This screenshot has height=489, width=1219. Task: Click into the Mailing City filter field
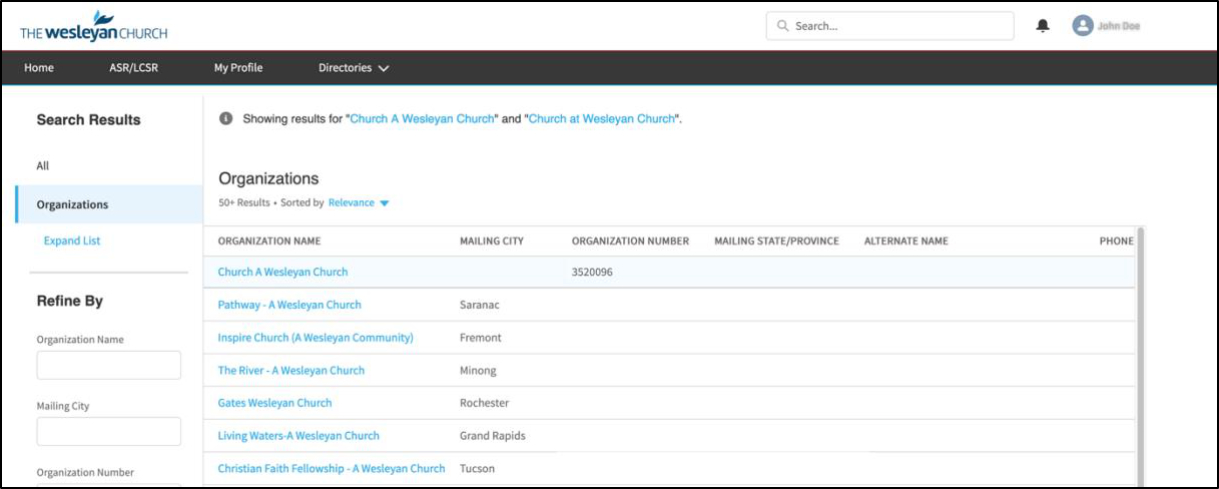pos(109,431)
